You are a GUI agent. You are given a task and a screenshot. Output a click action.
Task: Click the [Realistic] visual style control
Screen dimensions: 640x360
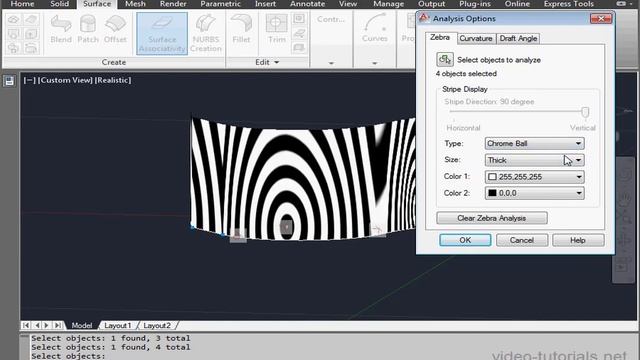[x=113, y=80]
